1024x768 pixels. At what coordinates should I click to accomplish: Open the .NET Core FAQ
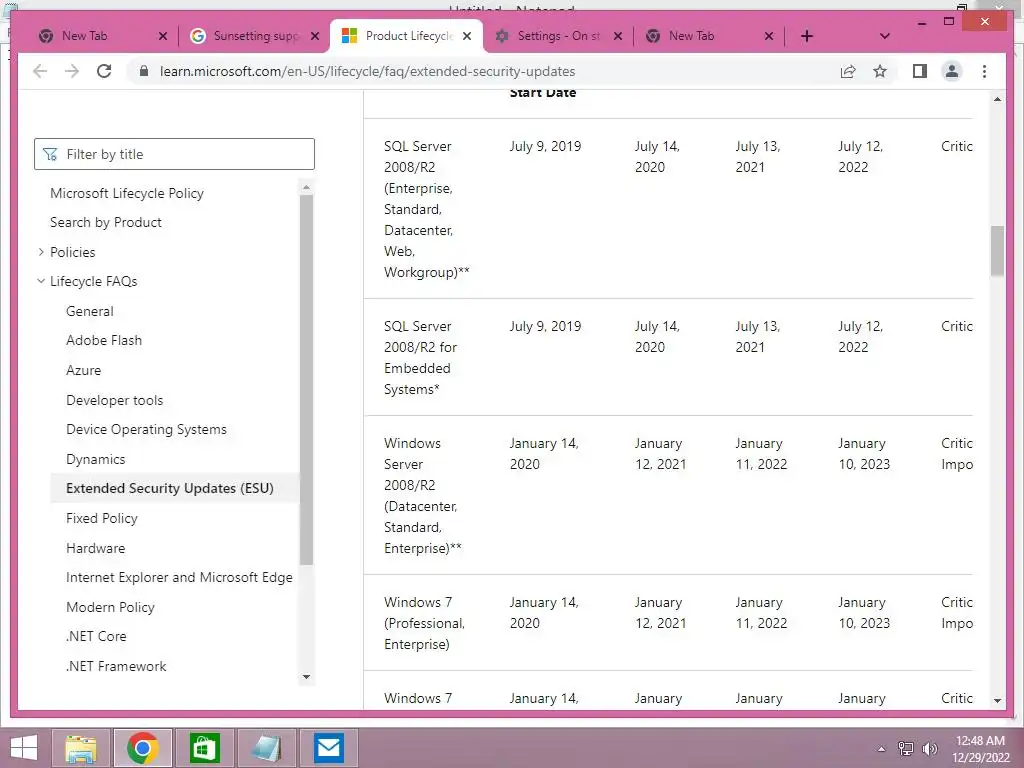coord(96,636)
